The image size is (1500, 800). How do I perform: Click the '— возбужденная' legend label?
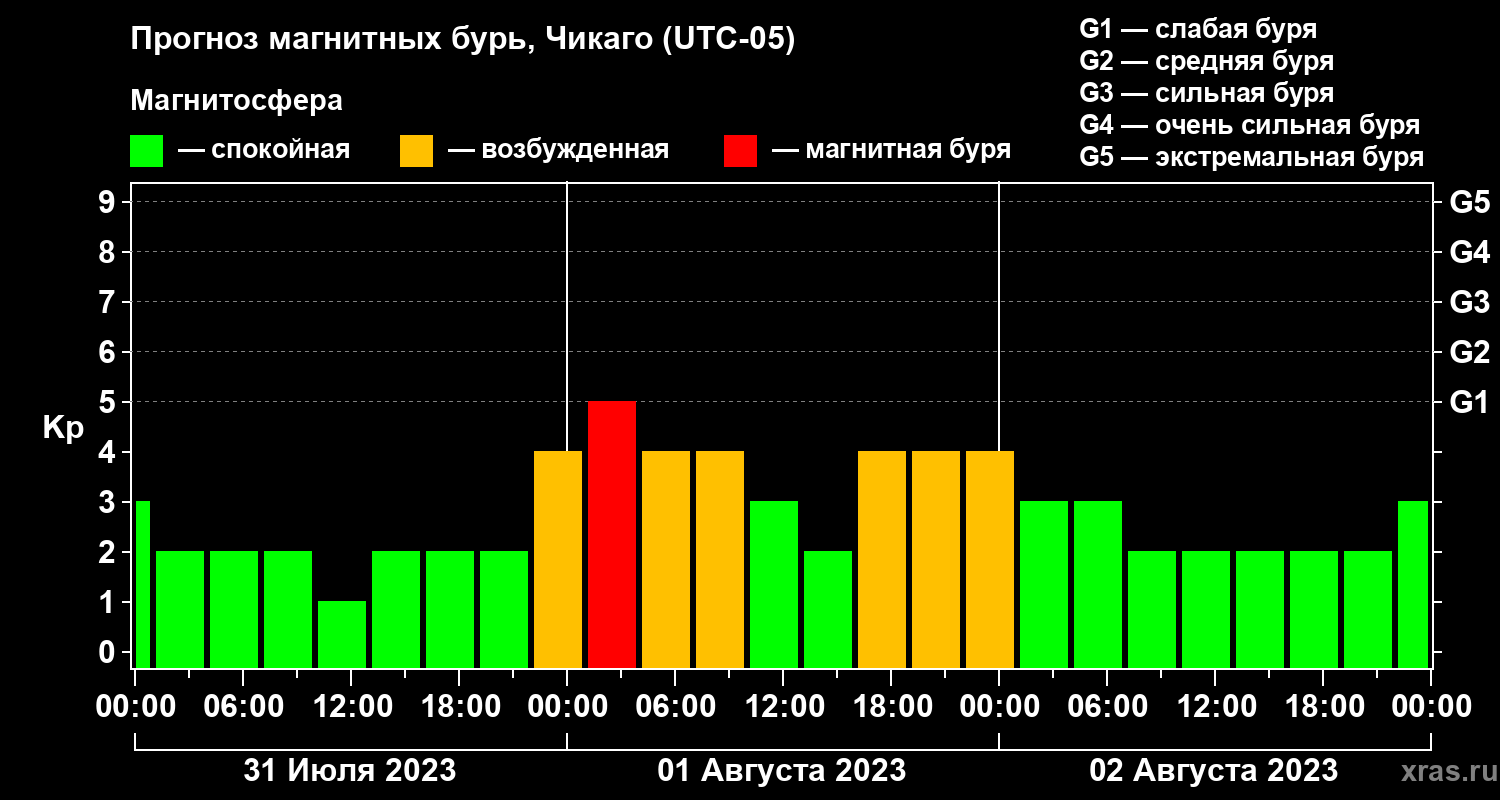click(558, 151)
